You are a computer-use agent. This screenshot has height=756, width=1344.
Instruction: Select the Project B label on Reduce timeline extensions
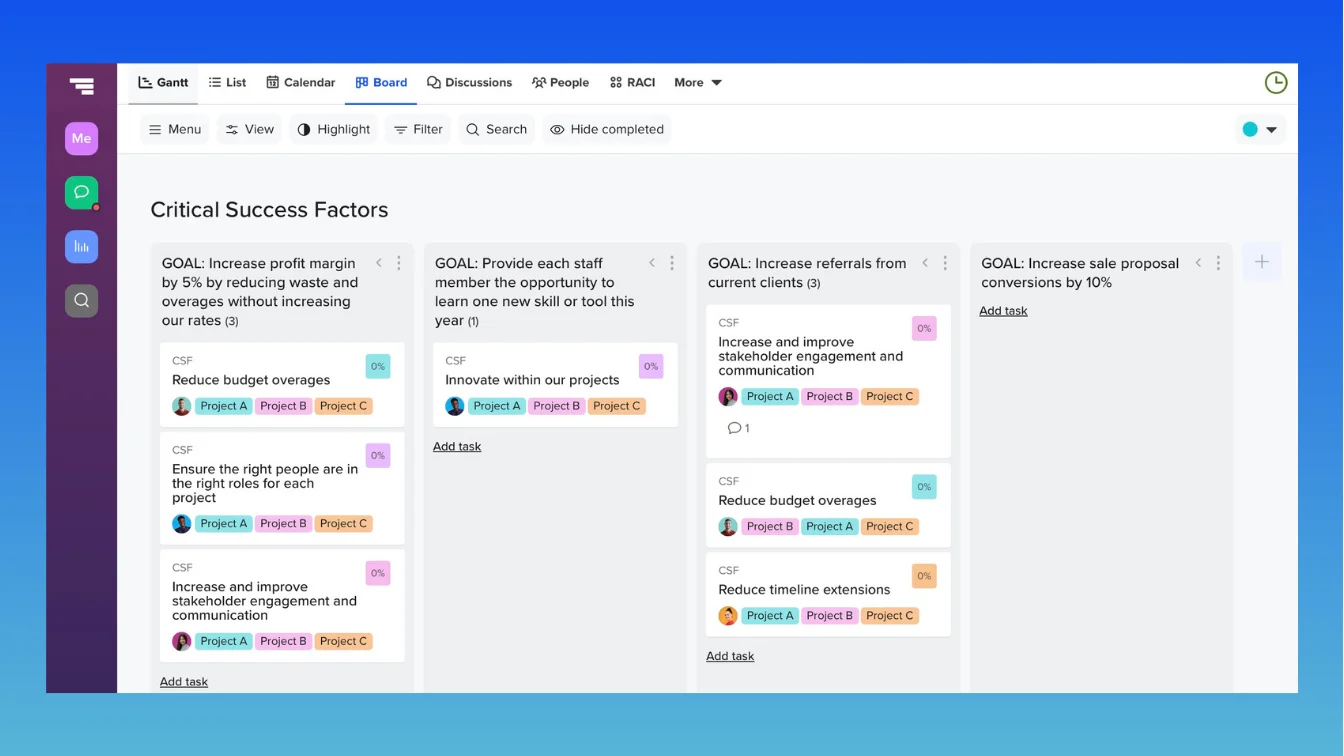[x=829, y=615]
